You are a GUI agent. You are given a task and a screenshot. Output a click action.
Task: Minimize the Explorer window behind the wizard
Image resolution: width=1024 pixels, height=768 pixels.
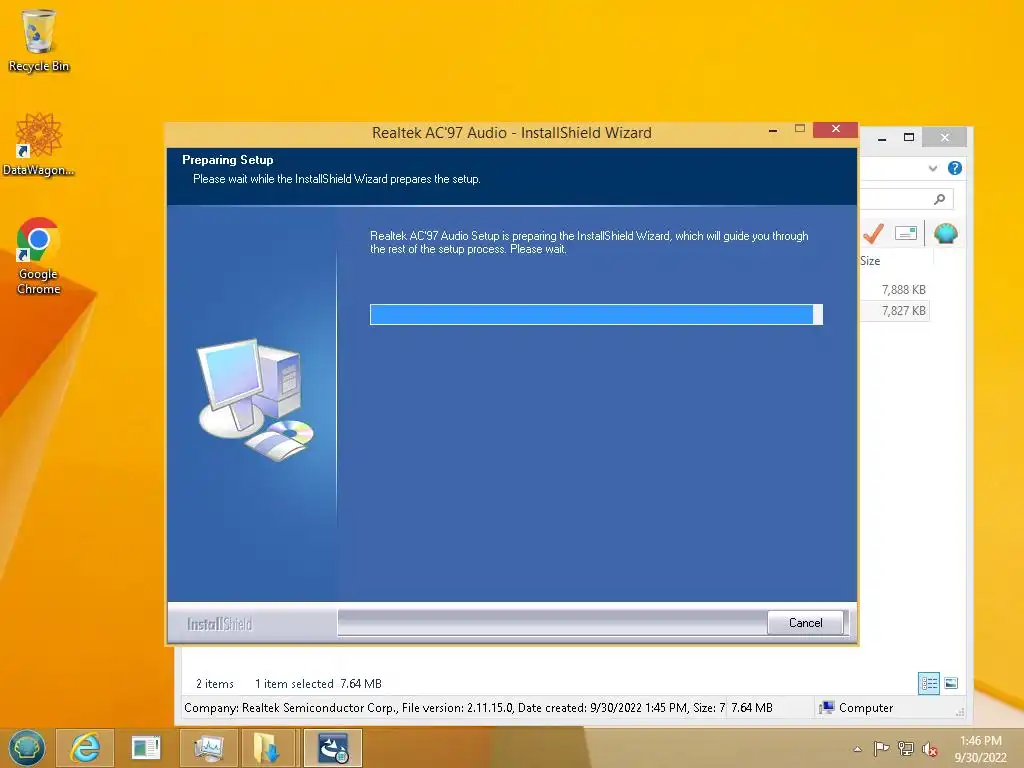pyautogui.click(x=882, y=138)
